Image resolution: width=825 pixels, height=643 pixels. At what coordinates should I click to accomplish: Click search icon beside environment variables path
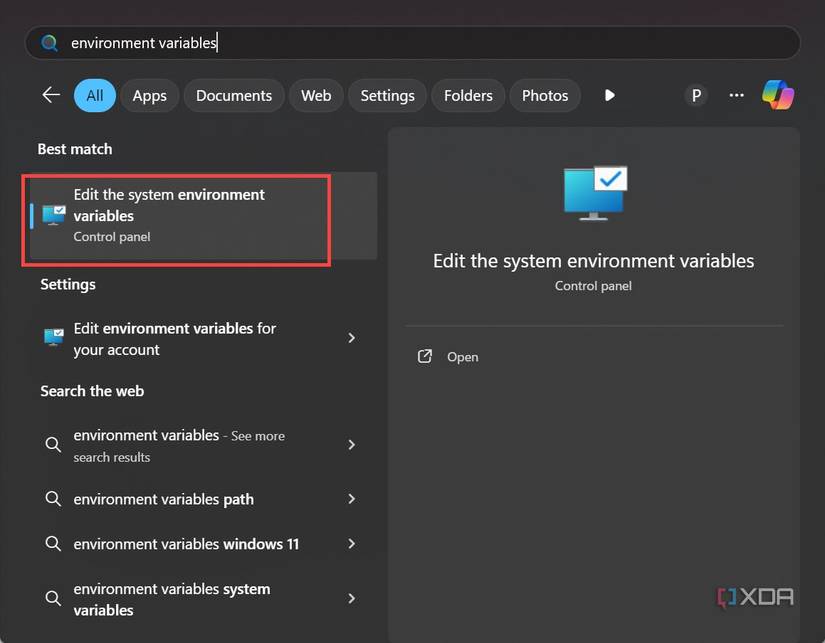(53, 499)
